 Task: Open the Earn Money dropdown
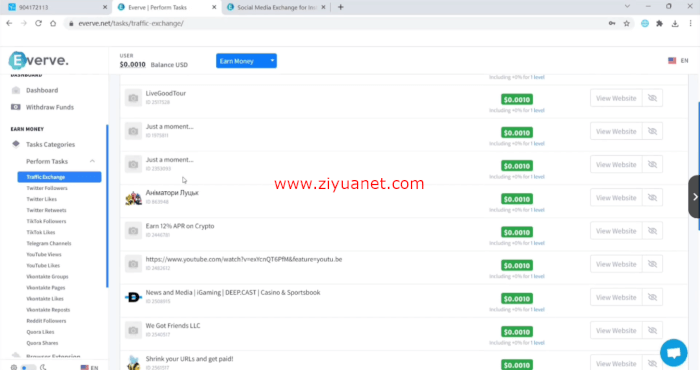246,61
